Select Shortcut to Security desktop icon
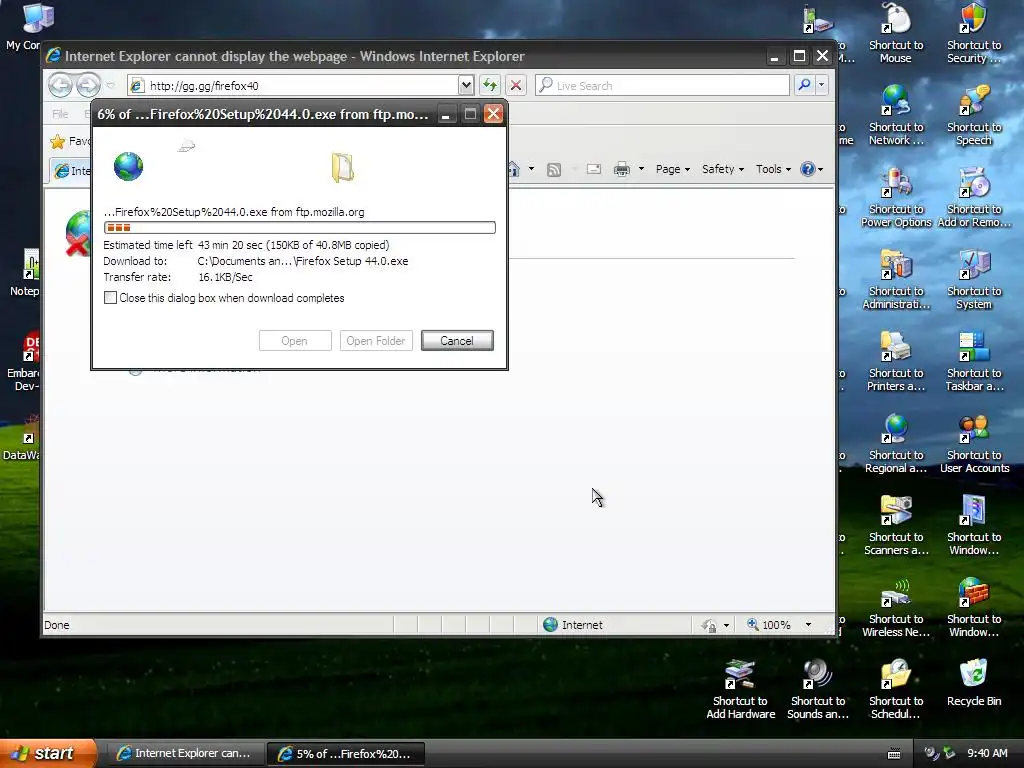Viewport: 1024px width, 768px height. pyautogui.click(x=974, y=33)
